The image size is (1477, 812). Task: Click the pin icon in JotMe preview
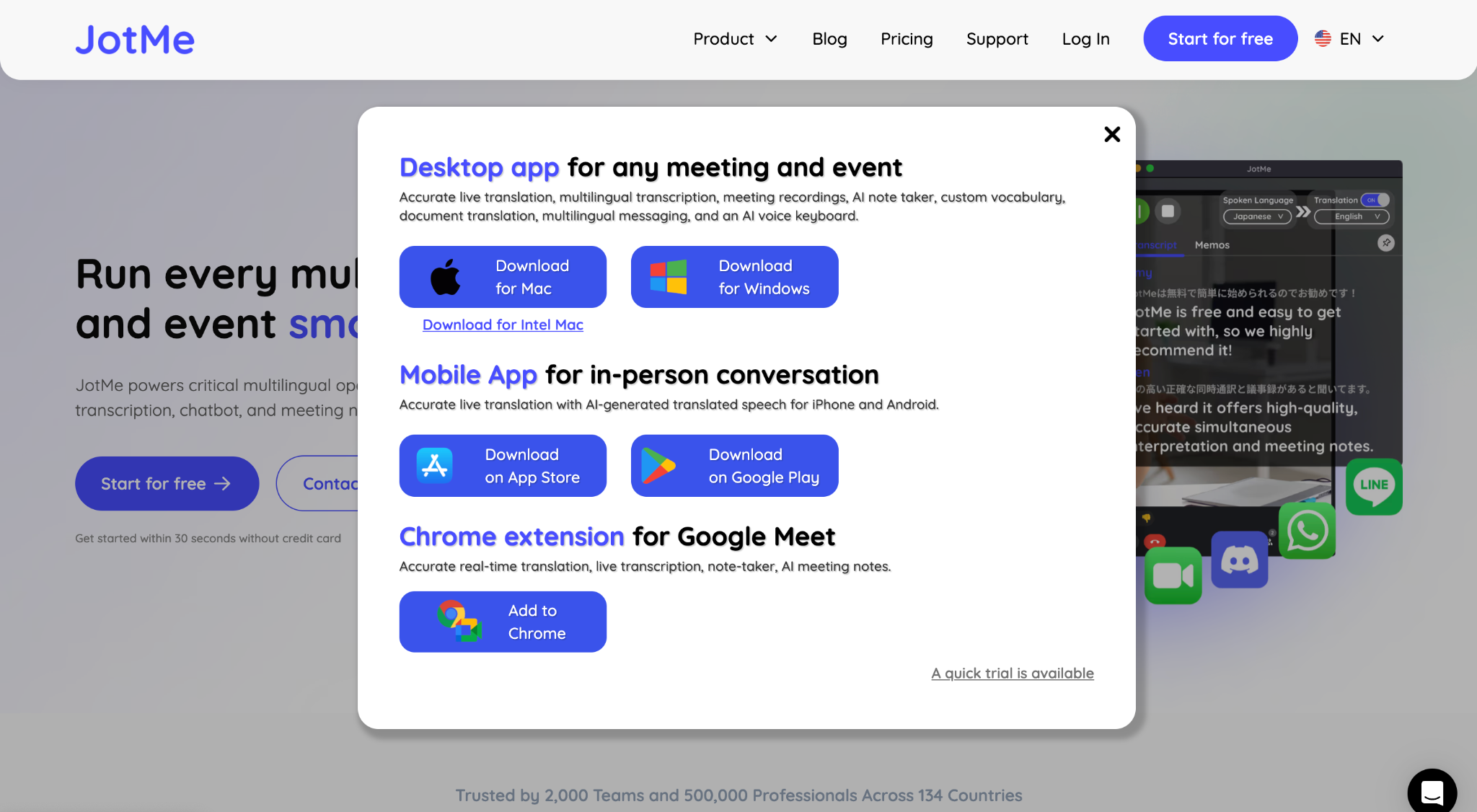point(1386,243)
